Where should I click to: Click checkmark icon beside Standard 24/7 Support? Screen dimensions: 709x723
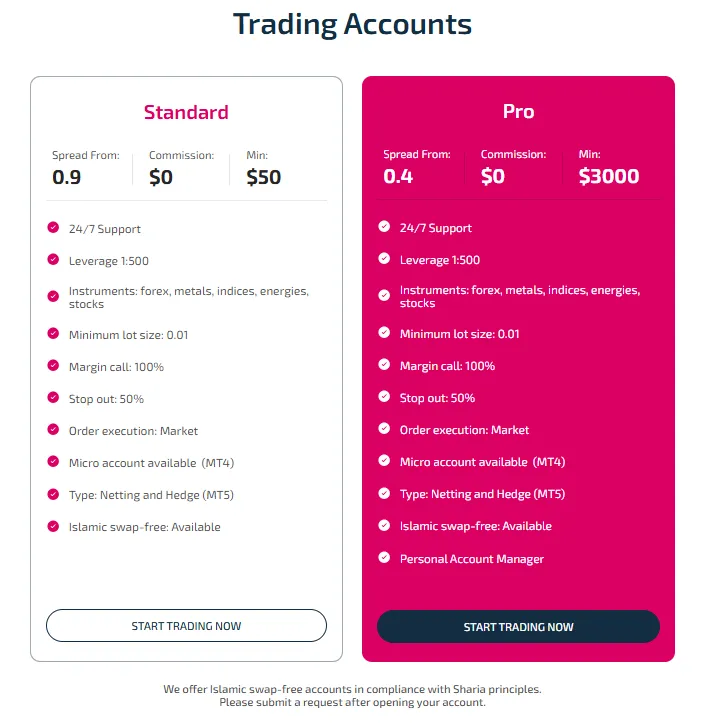[53, 228]
